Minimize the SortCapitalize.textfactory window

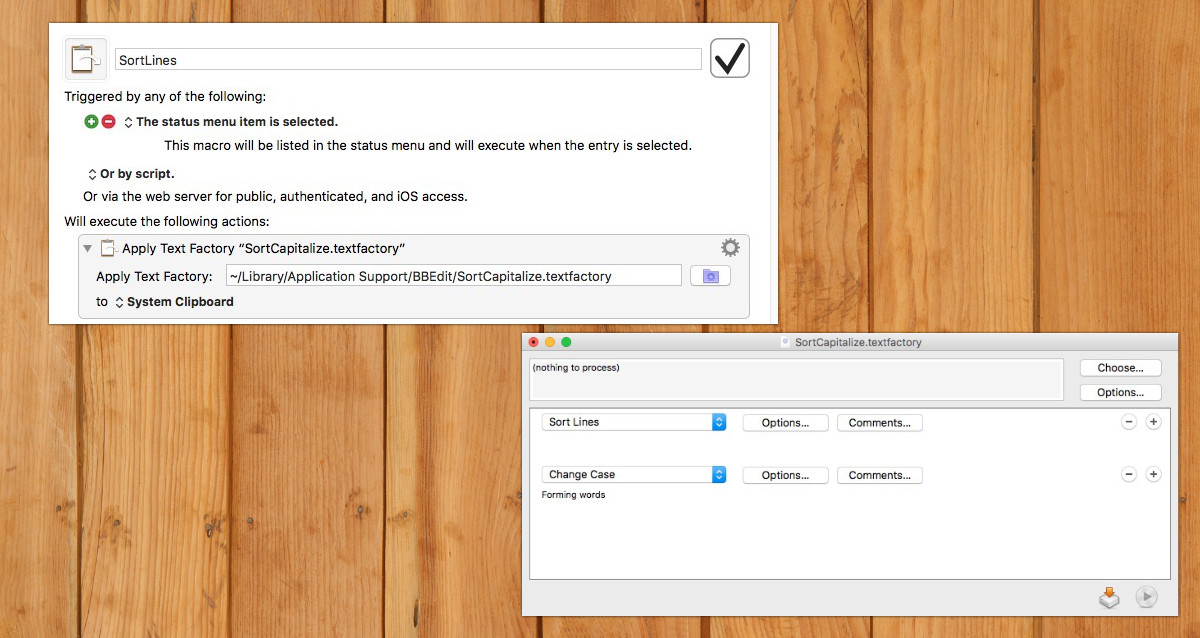pos(550,342)
